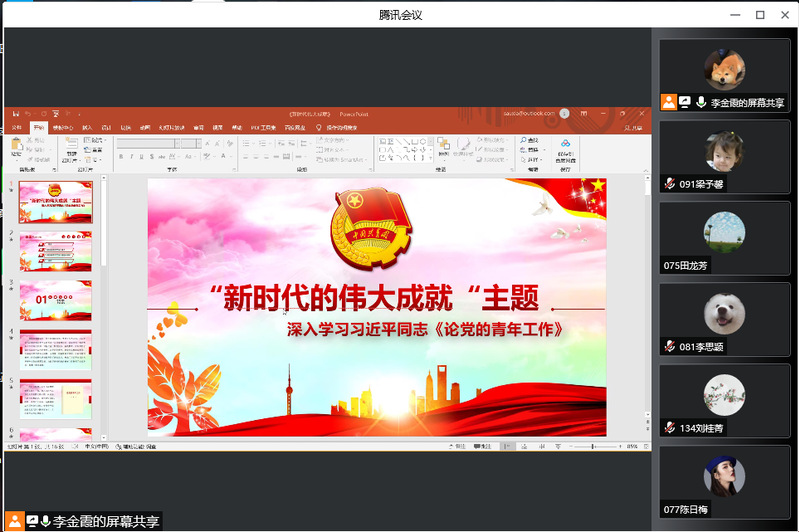The width and height of the screenshot is (799, 532).
Task: Toggle Bold formatting in the font group
Action: [x=121, y=156]
